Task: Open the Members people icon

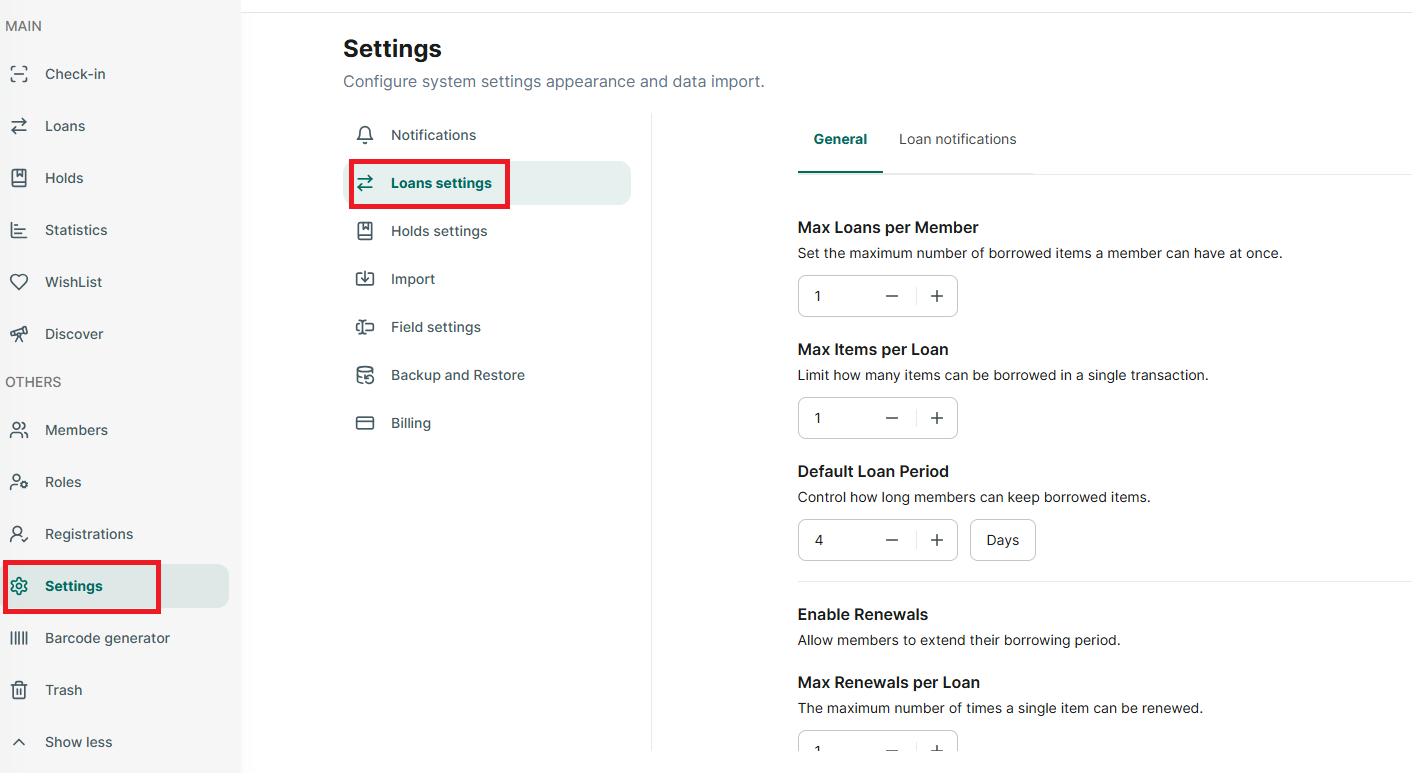Action: (x=19, y=430)
